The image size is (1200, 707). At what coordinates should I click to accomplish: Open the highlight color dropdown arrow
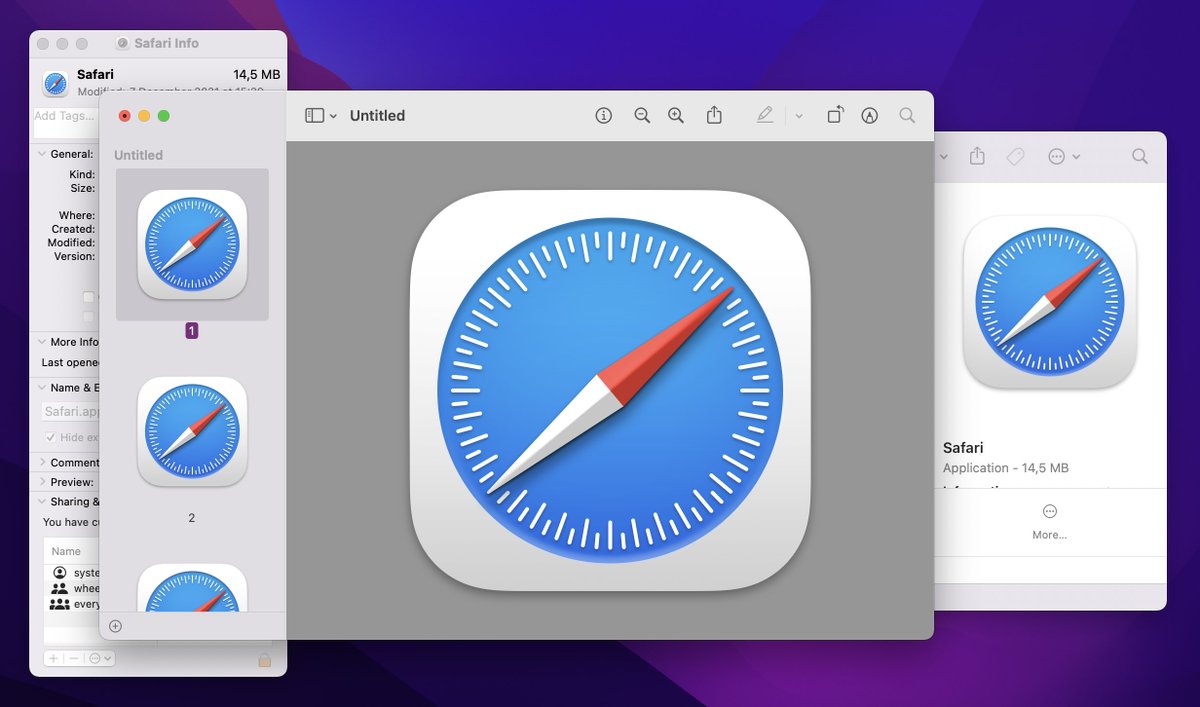799,116
